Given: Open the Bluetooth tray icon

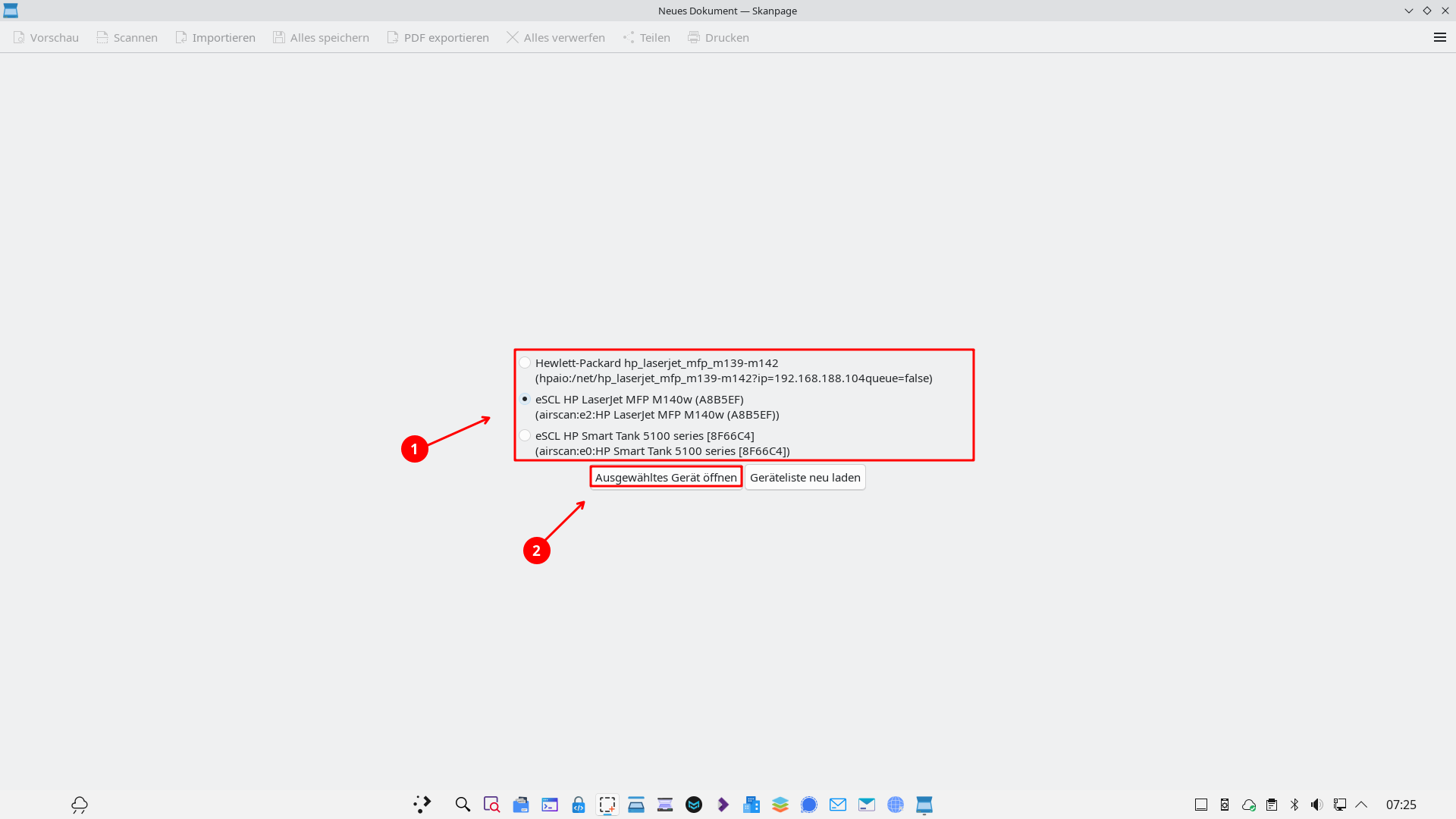Looking at the screenshot, I should [1294, 805].
